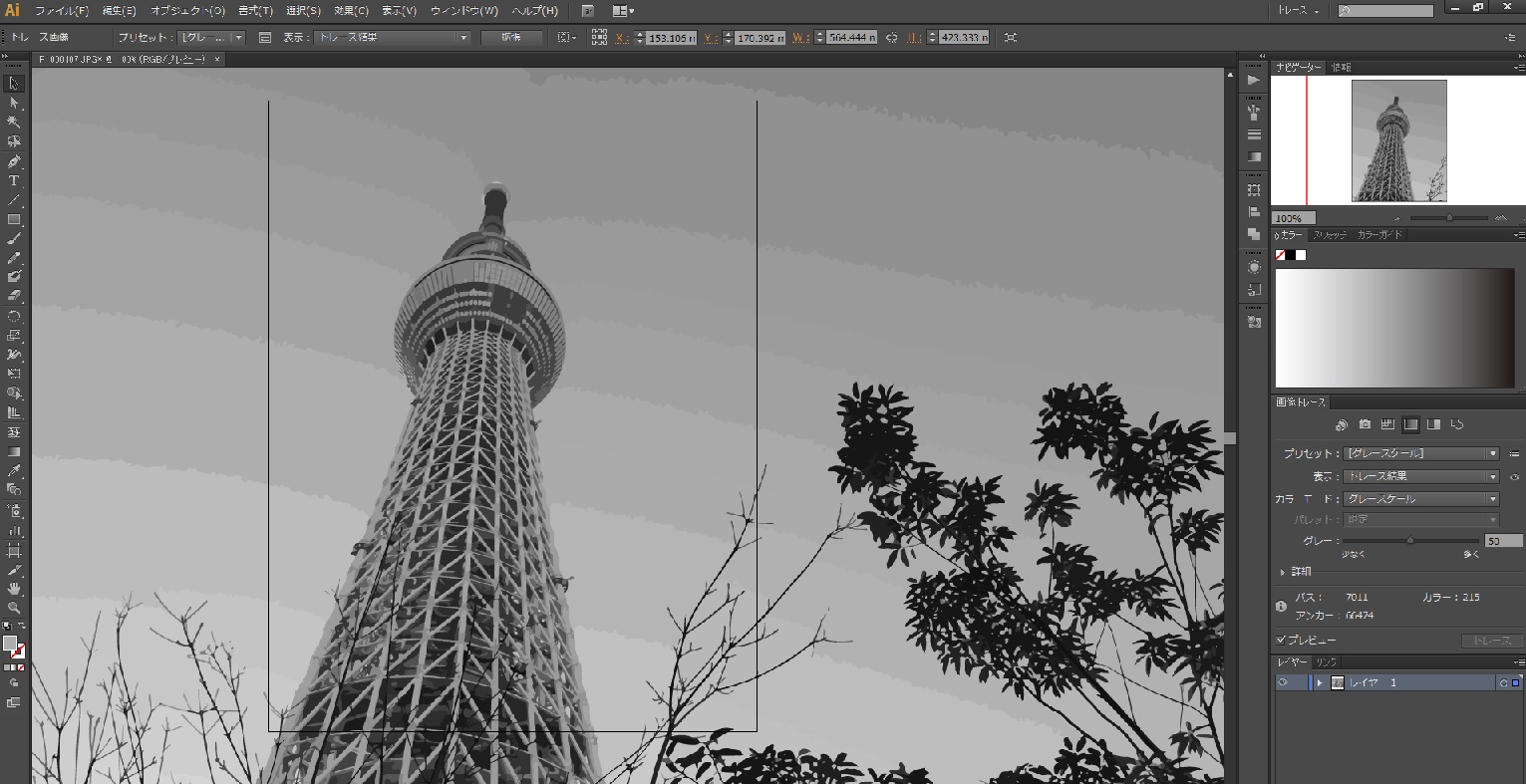
Task: Click the グレー value field showing 50
Action: pos(1502,541)
